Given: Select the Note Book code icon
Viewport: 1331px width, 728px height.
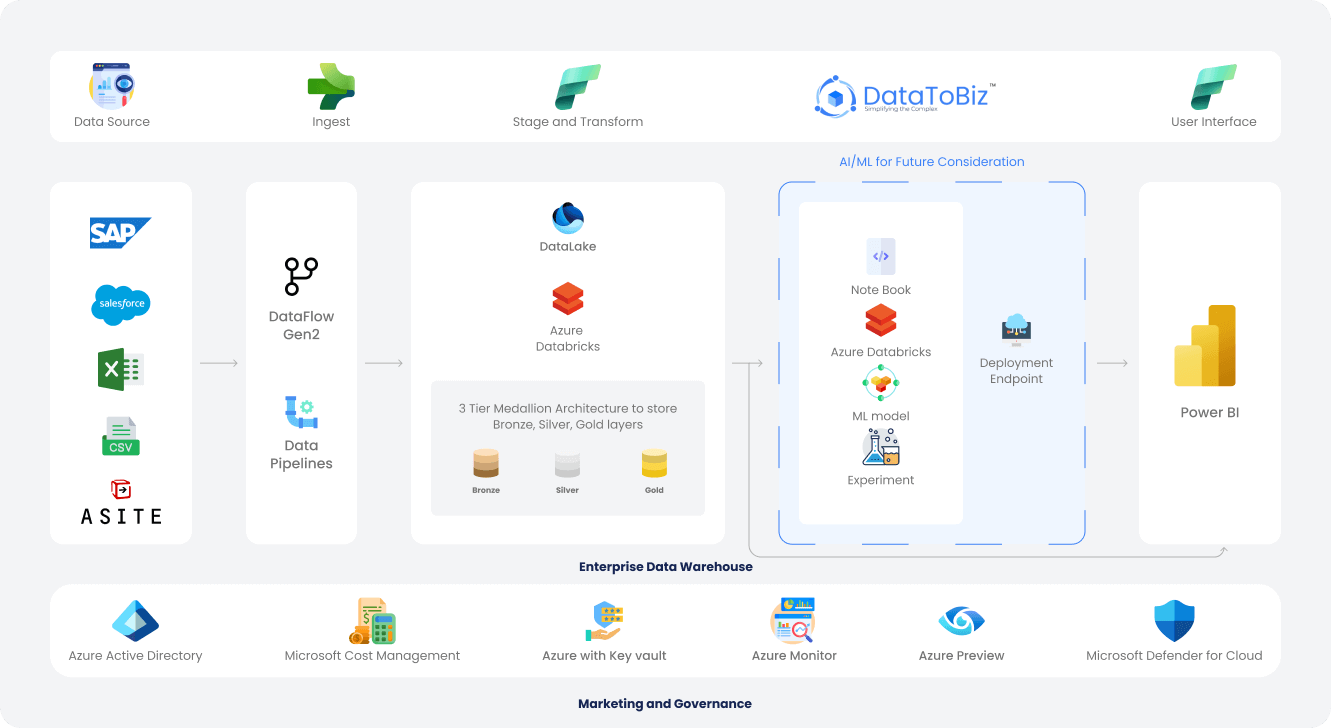Looking at the screenshot, I should pos(881,257).
